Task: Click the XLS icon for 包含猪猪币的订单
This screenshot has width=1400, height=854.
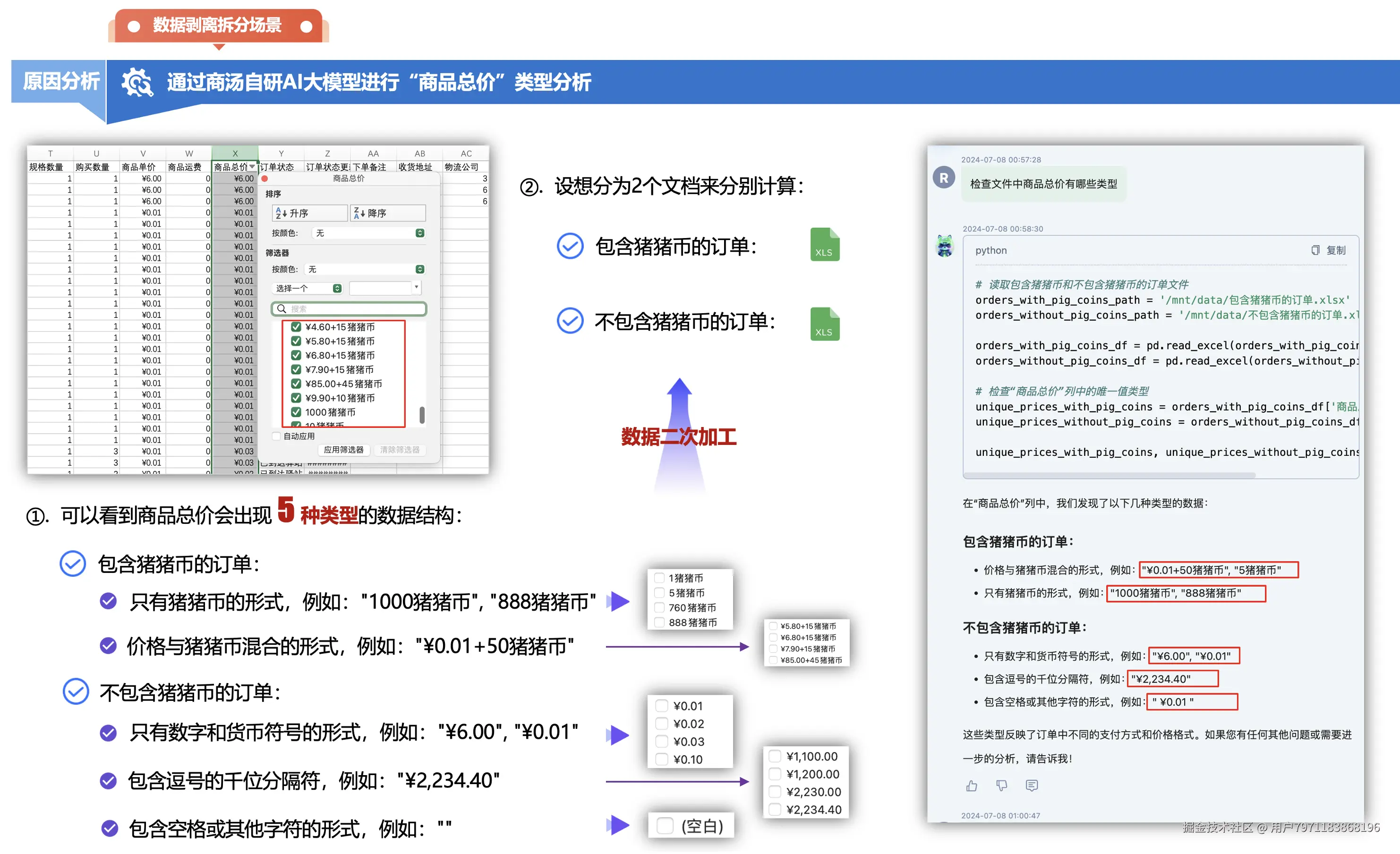Action: click(x=824, y=245)
